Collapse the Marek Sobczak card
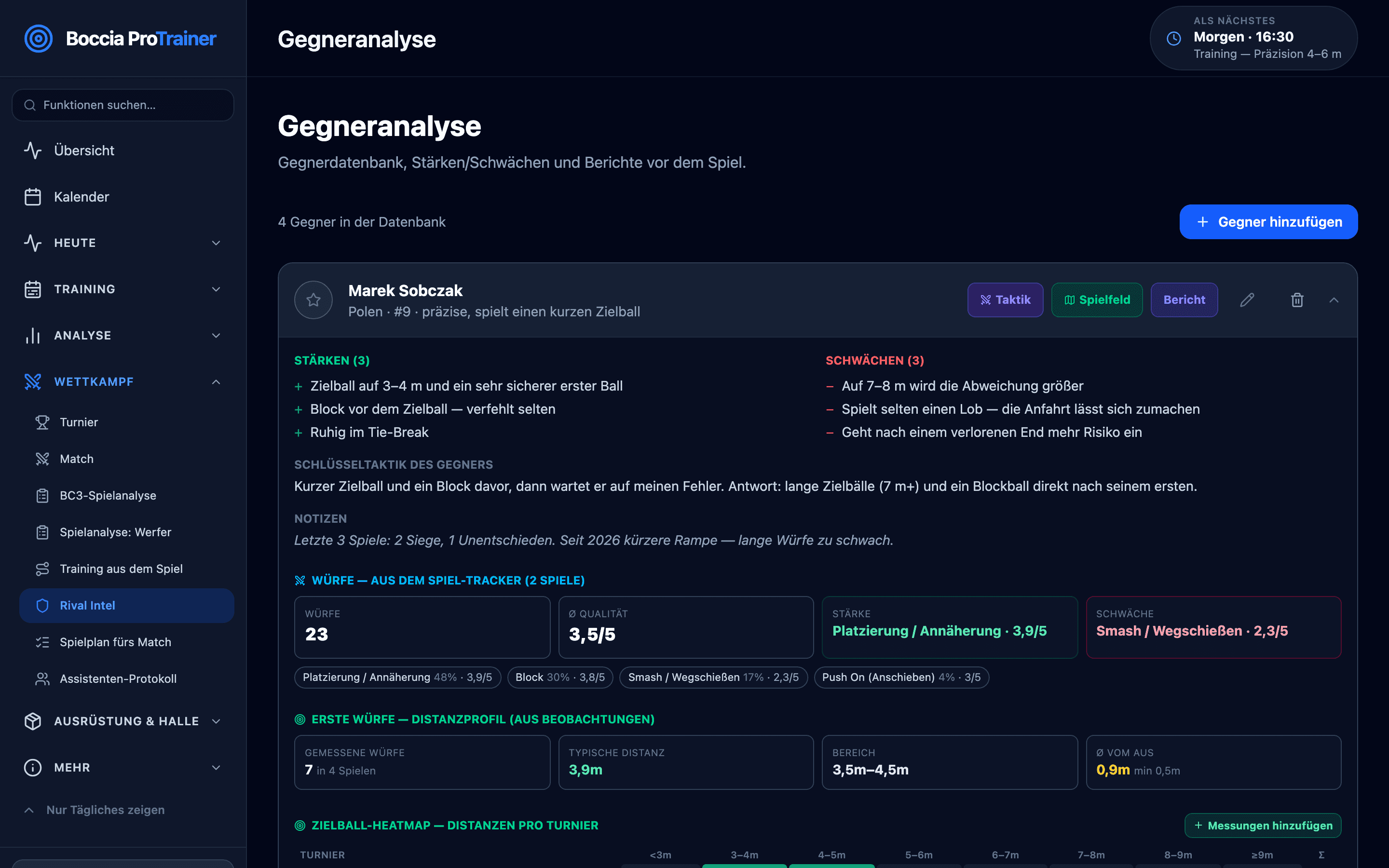This screenshot has width=1389, height=868. 1334,299
